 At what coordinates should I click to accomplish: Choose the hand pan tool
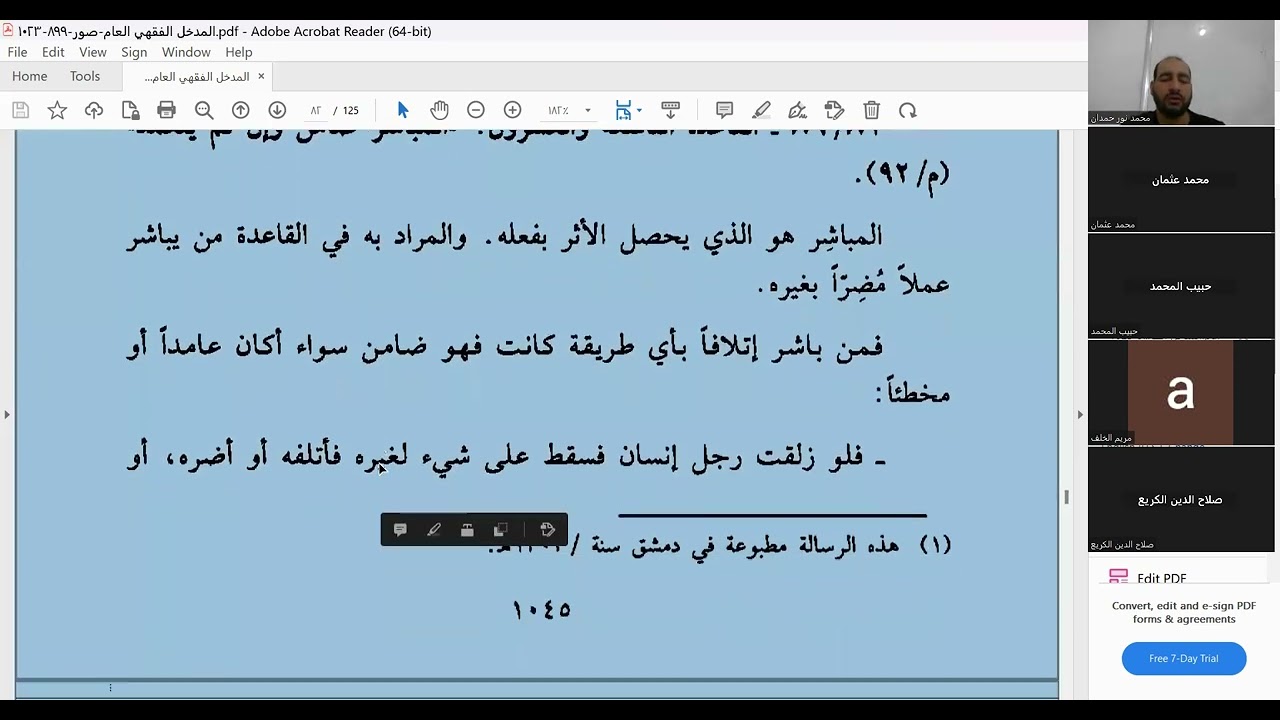tap(440, 110)
